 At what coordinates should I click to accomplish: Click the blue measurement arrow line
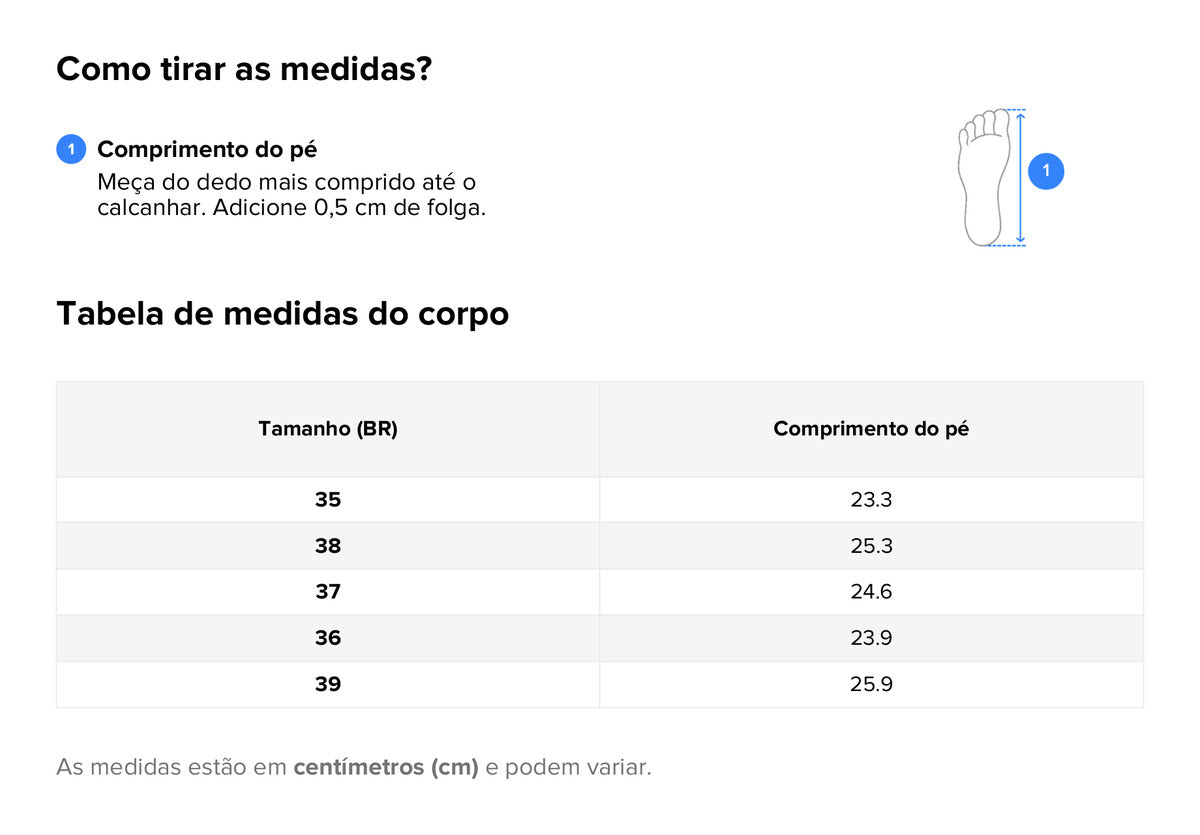coord(1020,200)
